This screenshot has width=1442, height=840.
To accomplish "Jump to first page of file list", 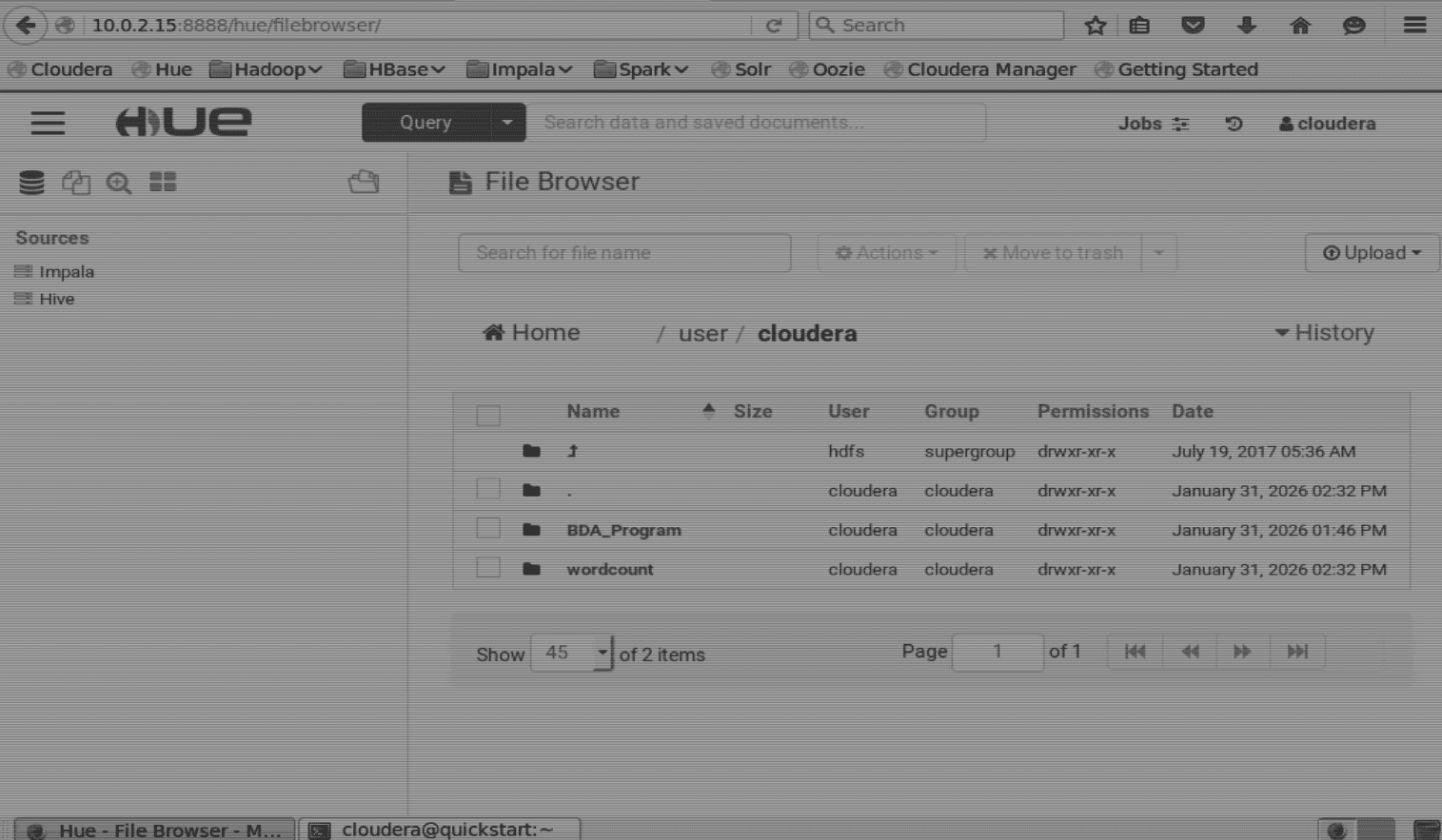I will pos(1135,652).
